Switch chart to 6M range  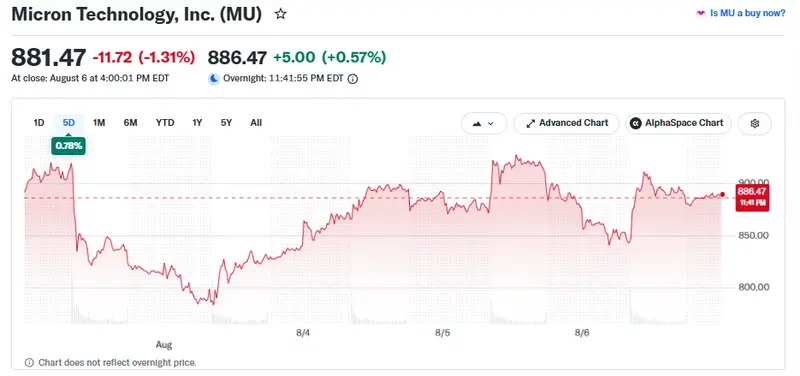click(130, 123)
